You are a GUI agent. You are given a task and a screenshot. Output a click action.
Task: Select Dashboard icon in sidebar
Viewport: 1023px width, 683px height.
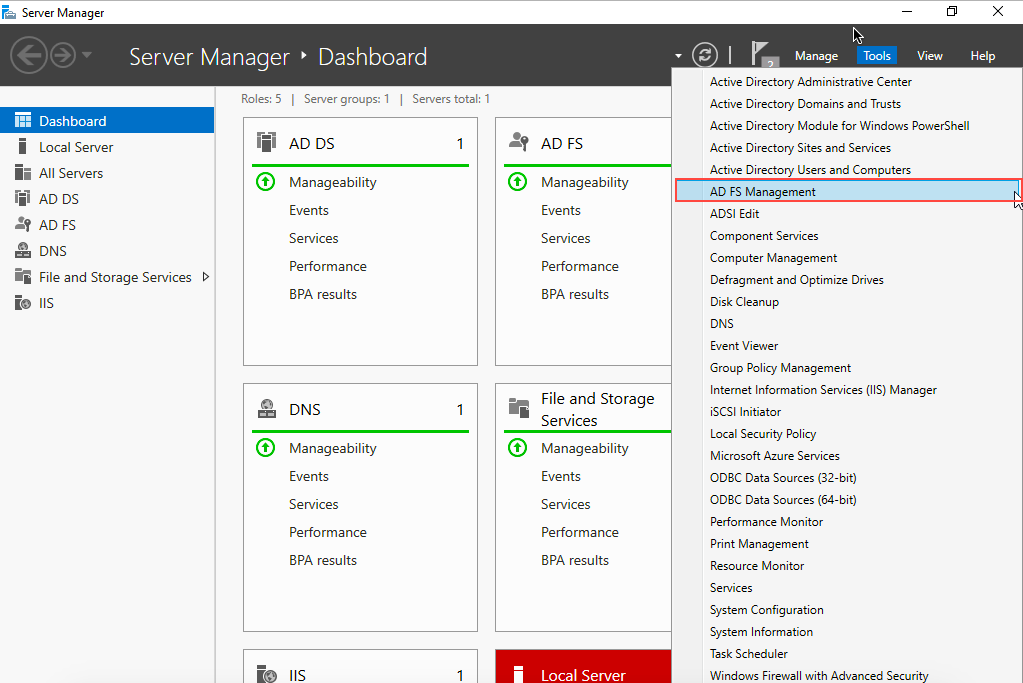click(x=23, y=121)
